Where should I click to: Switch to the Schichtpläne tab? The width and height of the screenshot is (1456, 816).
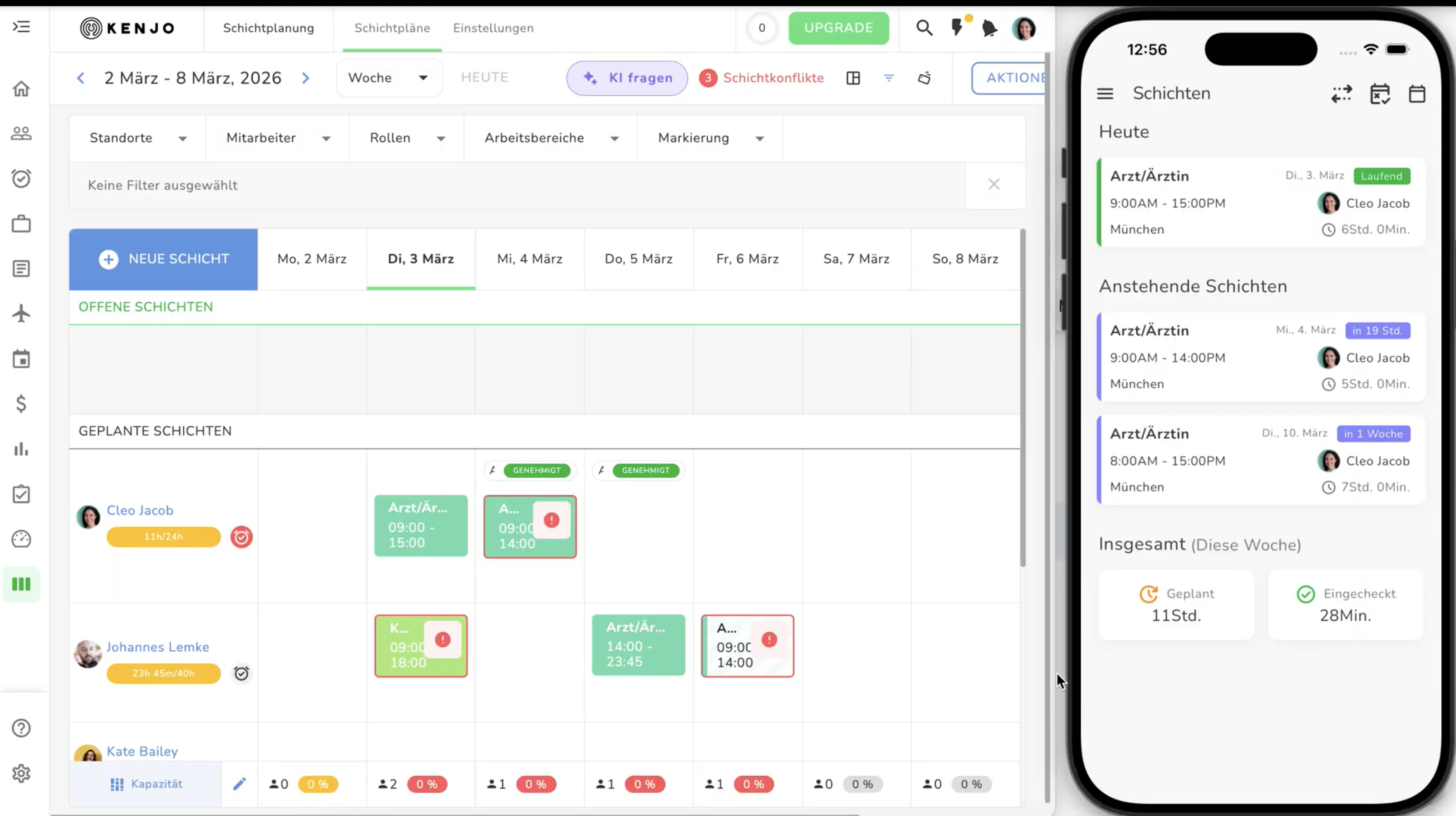(x=392, y=28)
